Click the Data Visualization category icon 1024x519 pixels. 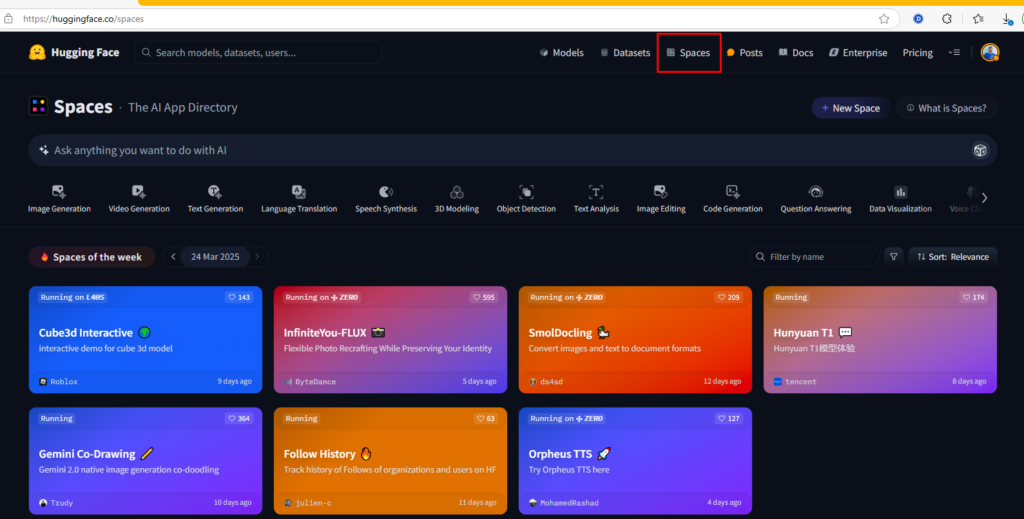tap(901, 191)
